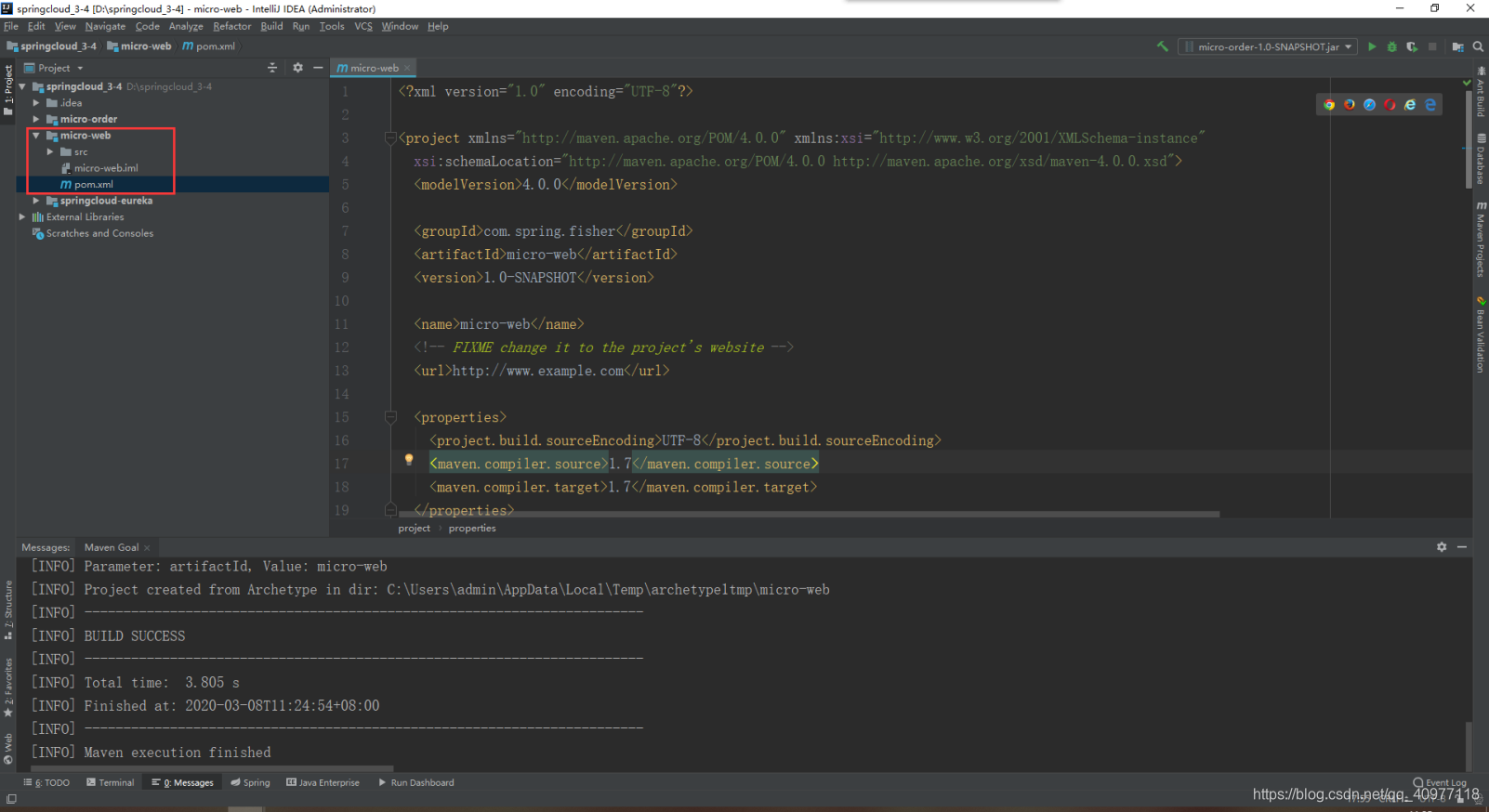This screenshot has height=812, width=1489.
Task: Collapse all in Project panel
Action: [x=272, y=68]
